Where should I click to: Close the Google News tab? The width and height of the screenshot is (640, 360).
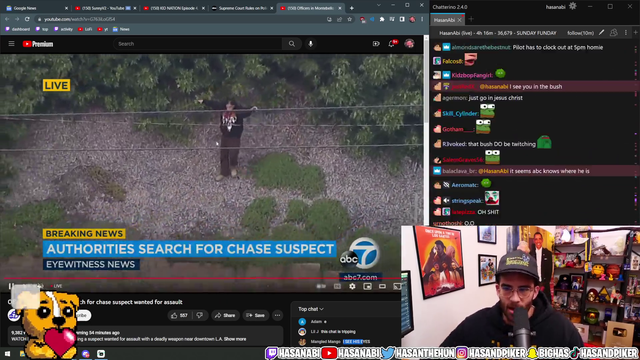point(66,8)
